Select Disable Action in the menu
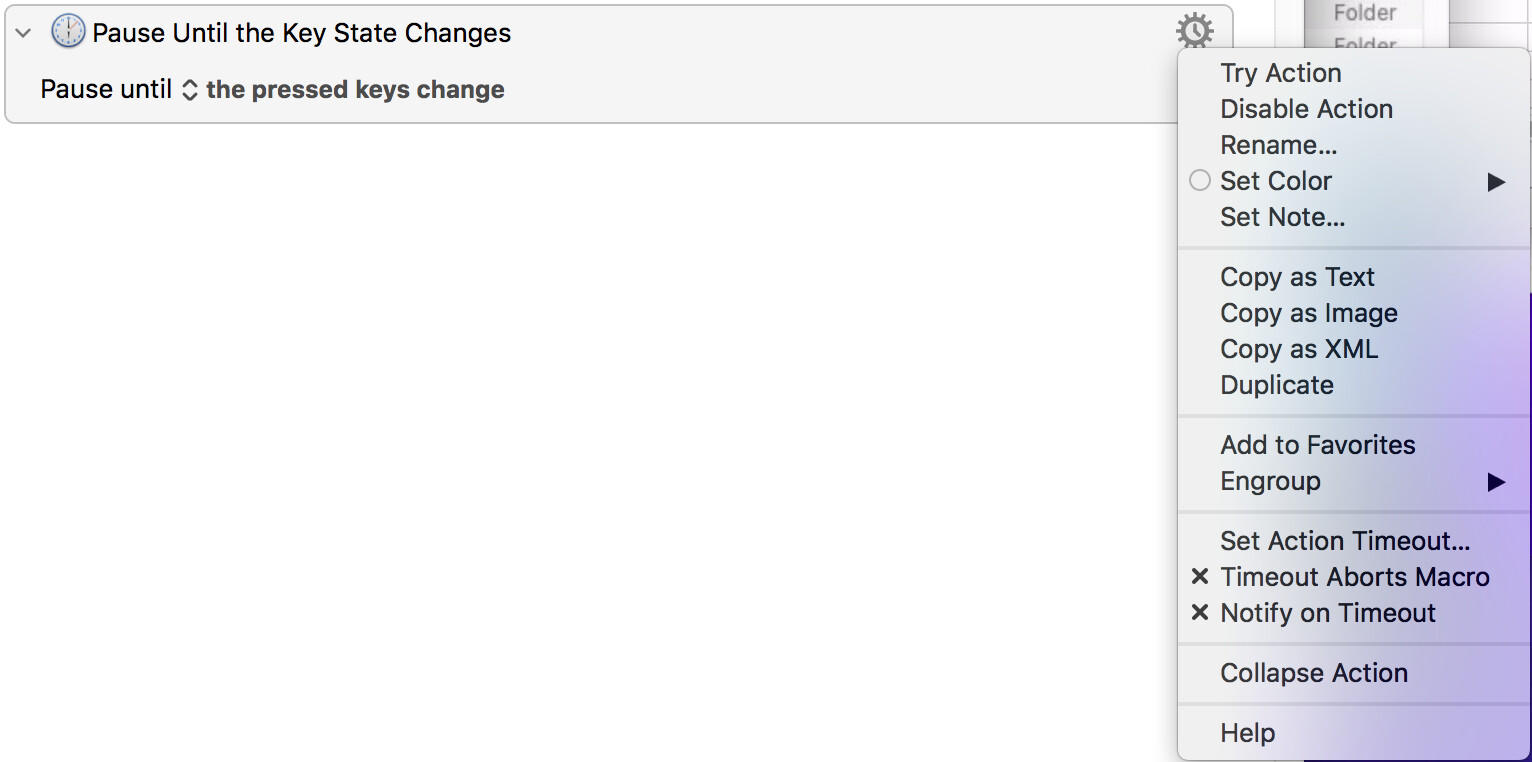 (1355, 109)
